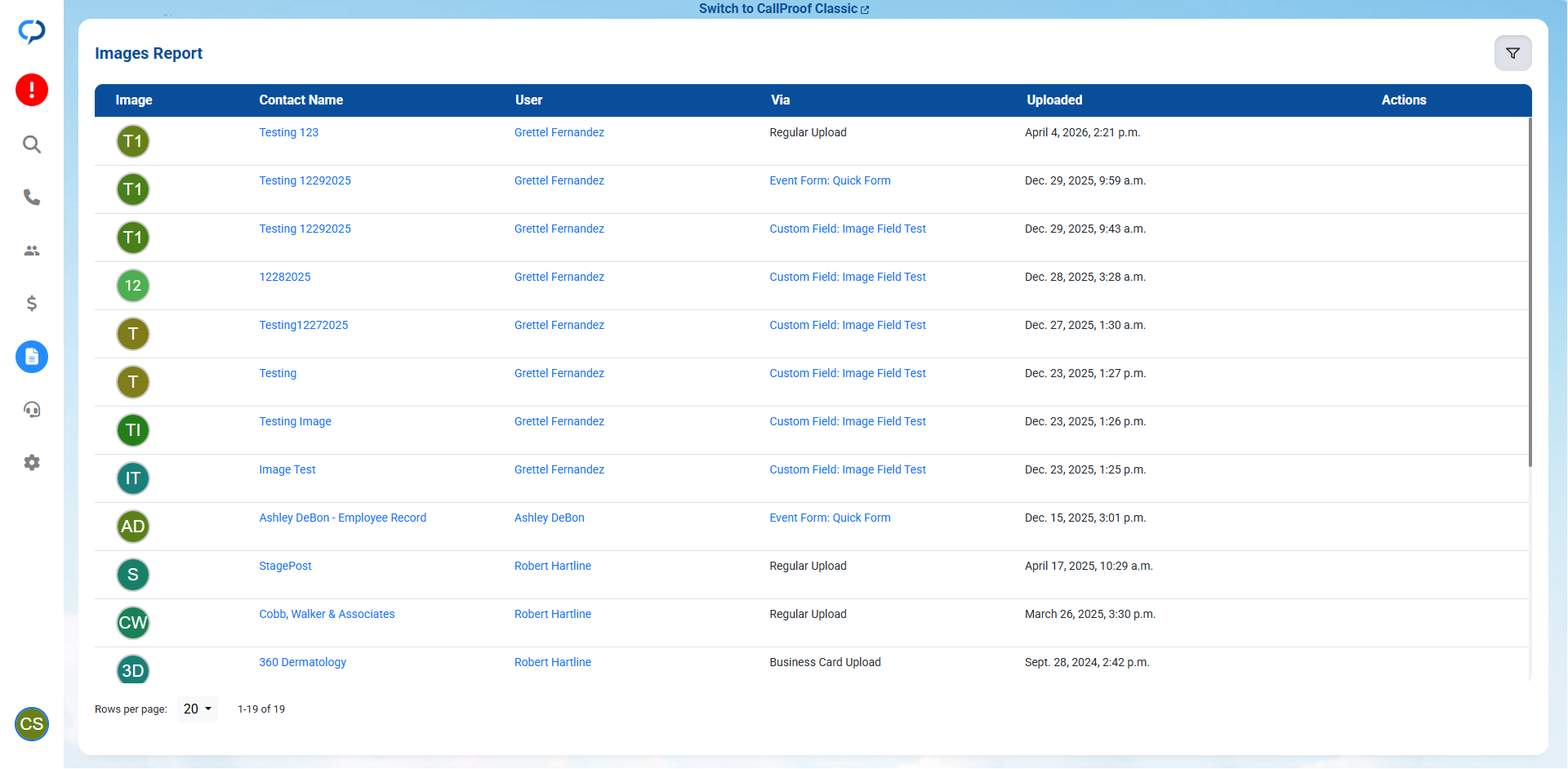Viewport: 1568px width, 769px height.
Task: Open the dollar sign sales icon
Action: pos(32,304)
